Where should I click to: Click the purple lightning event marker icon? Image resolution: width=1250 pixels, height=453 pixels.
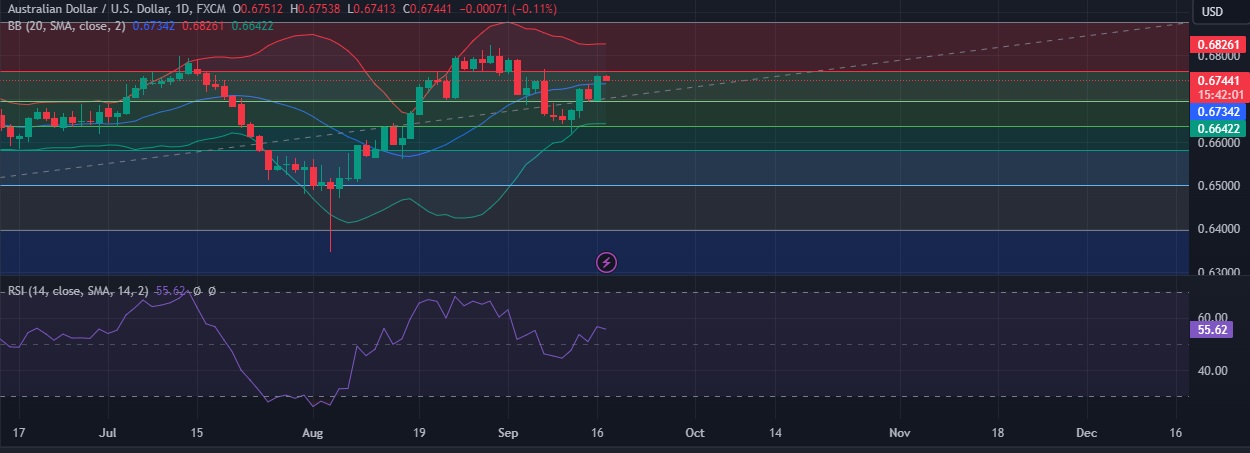(607, 263)
